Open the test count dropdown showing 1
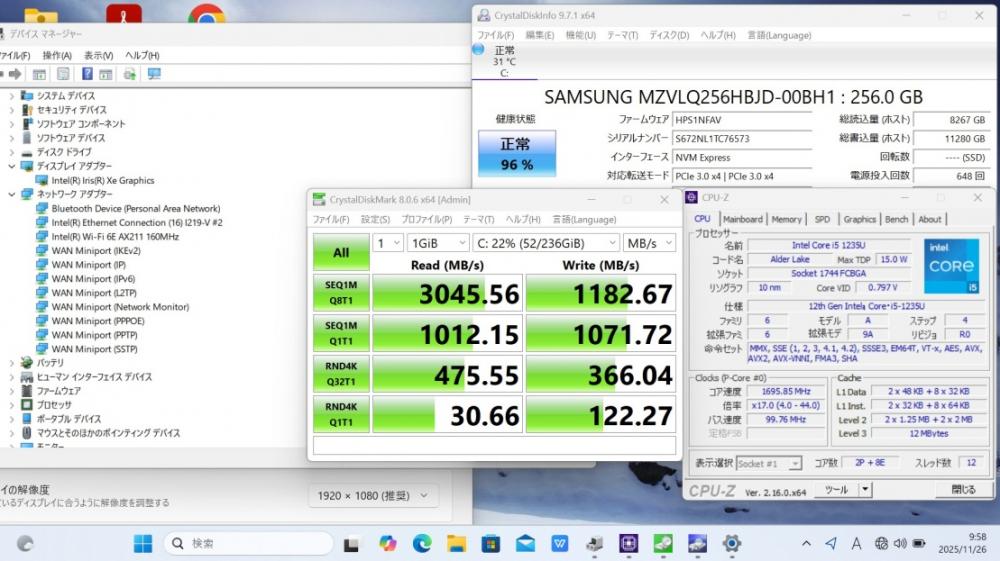1000x561 pixels. [x=388, y=243]
